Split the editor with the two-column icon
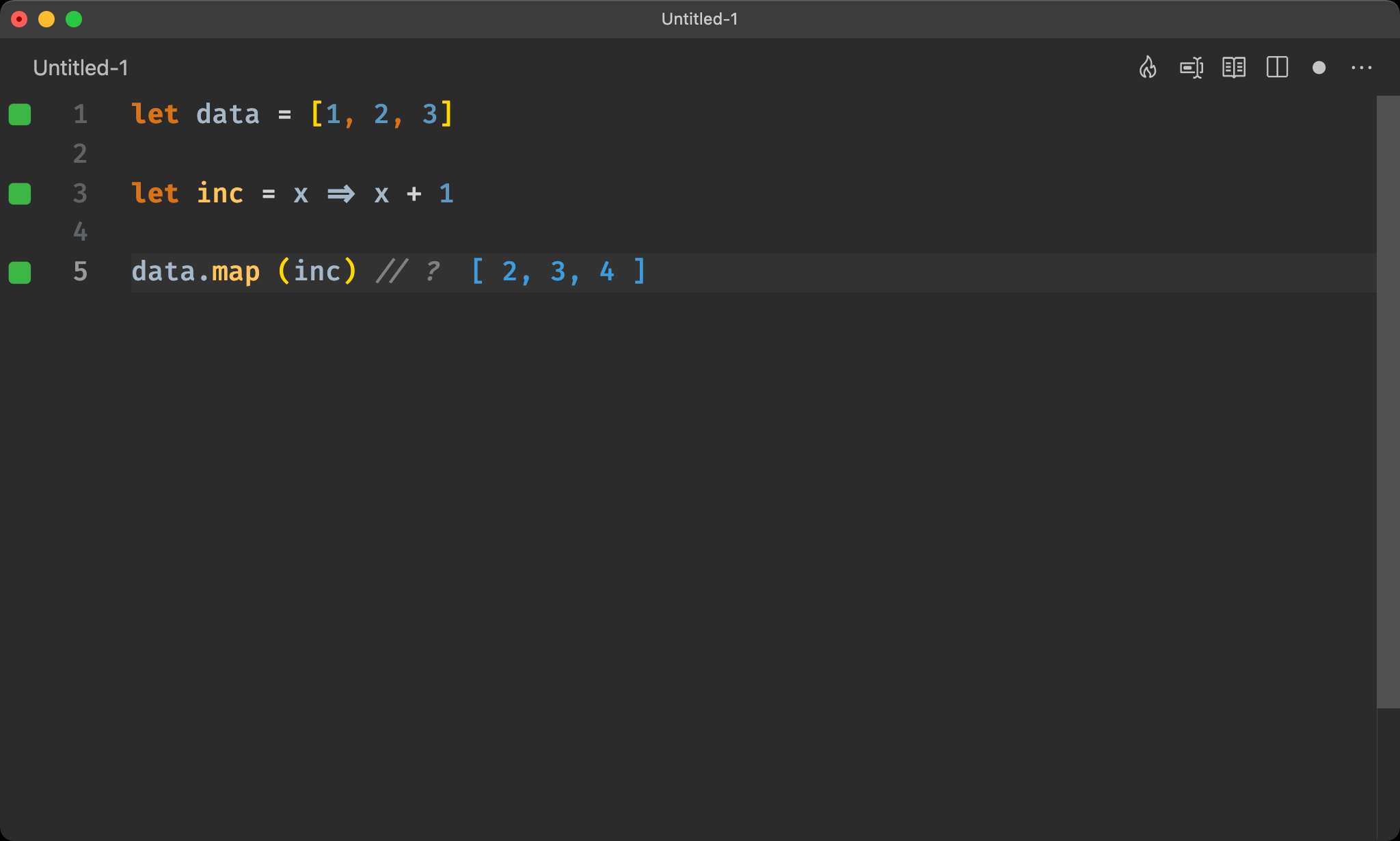1400x841 pixels. coord(1277,68)
